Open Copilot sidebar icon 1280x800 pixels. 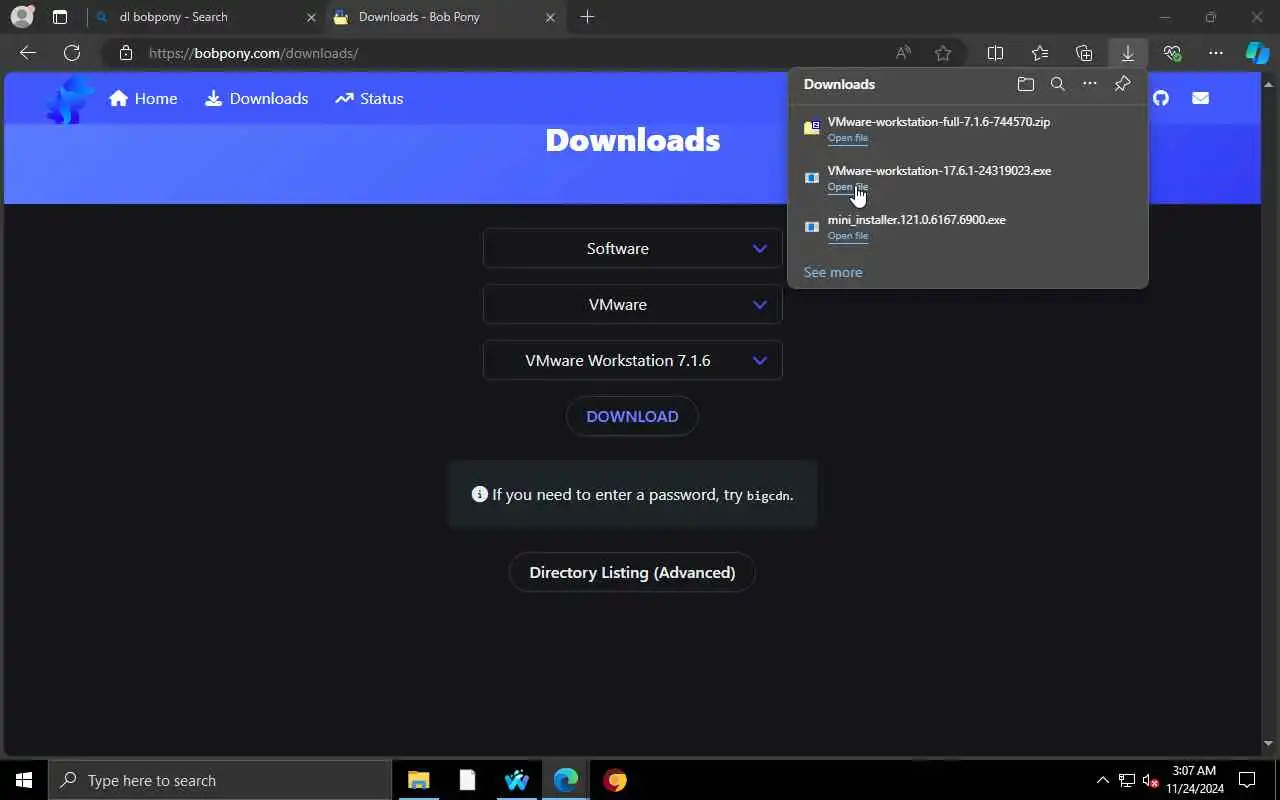1257,53
